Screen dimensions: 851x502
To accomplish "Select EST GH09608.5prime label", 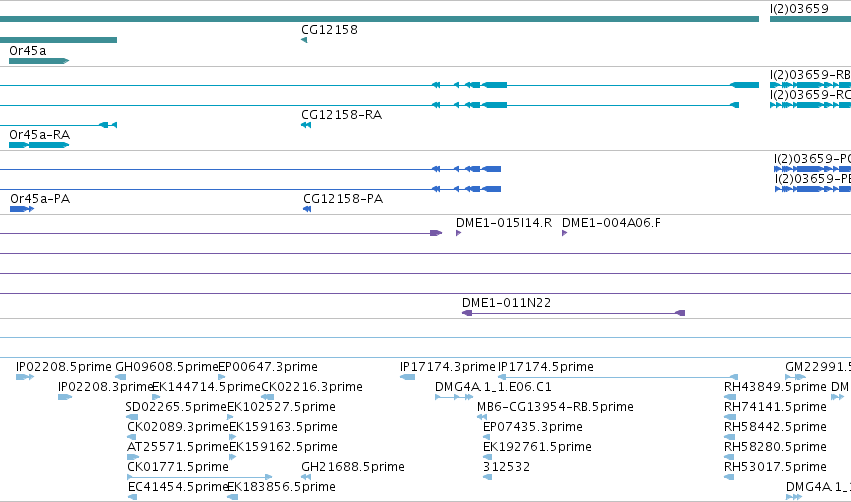I will click(x=166, y=367).
